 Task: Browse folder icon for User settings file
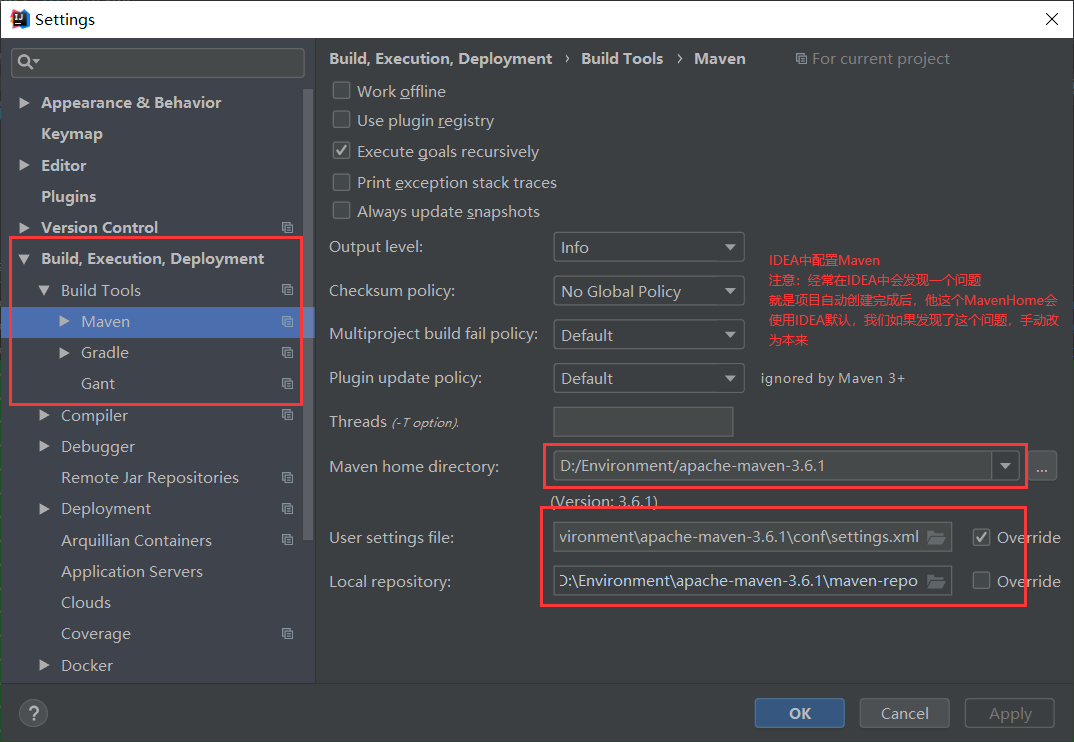pyautogui.click(x=936, y=537)
